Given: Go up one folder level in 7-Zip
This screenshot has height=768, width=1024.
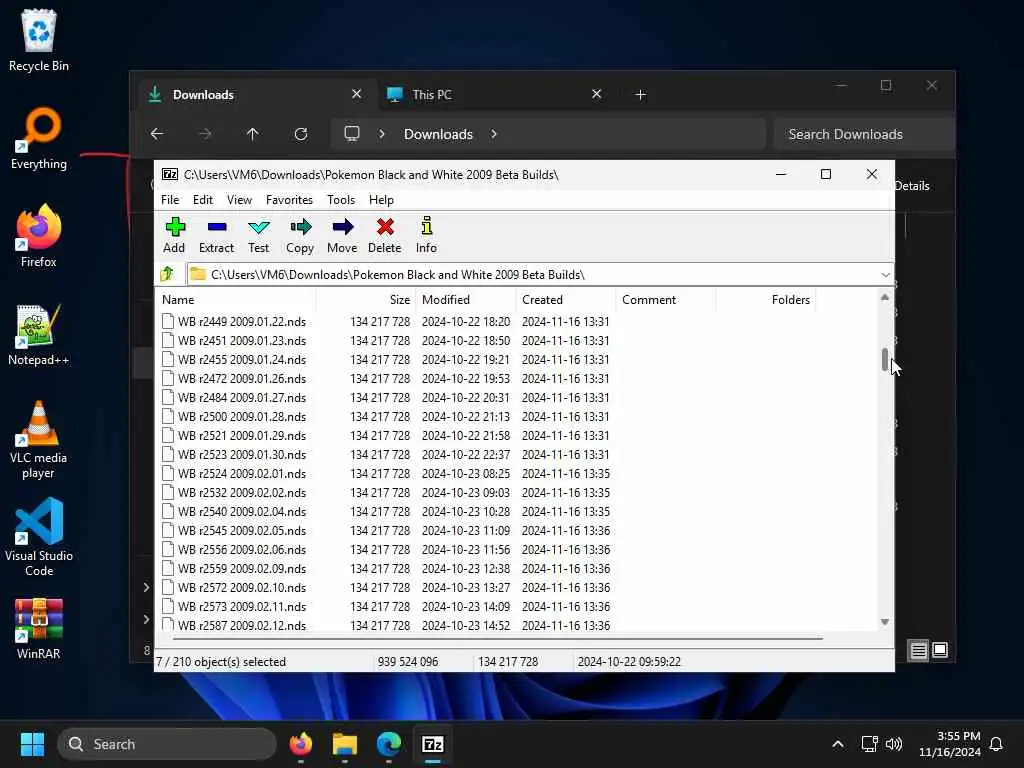Looking at the screenshot, I should pos(167,274).
